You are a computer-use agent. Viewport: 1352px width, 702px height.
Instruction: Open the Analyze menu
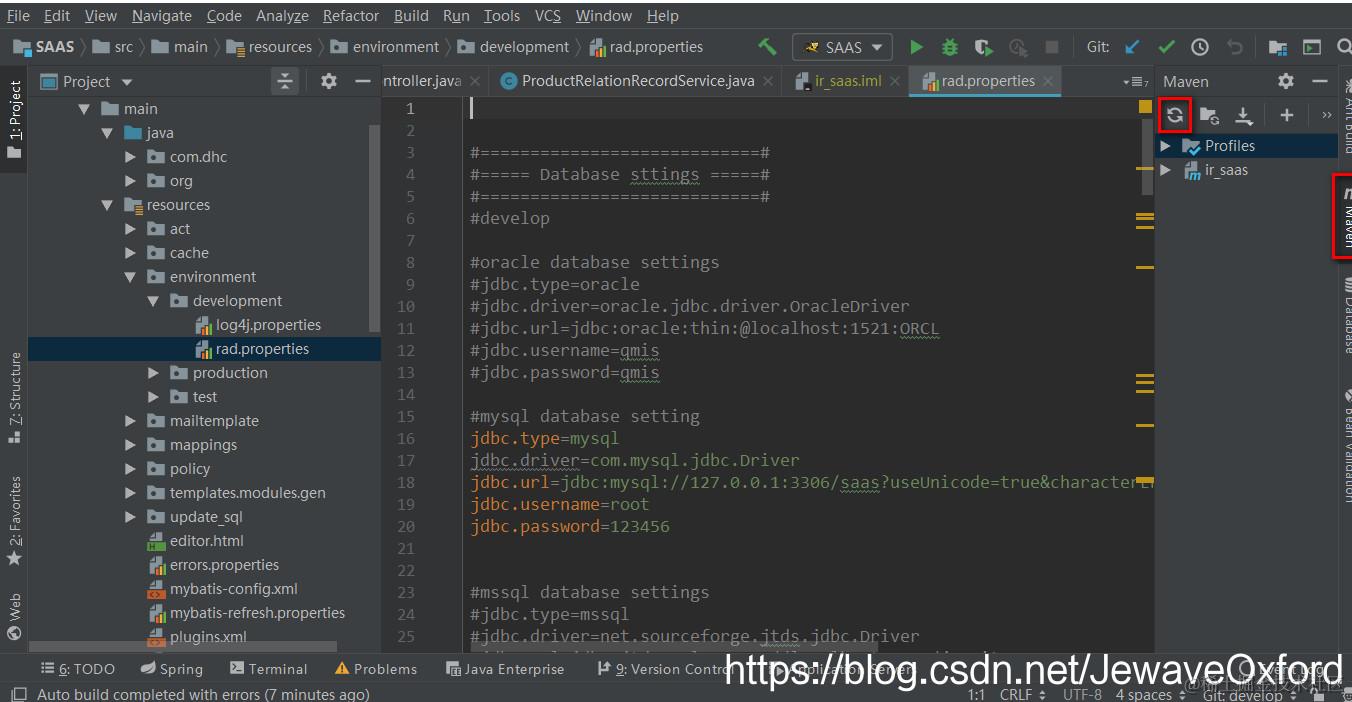283,16
